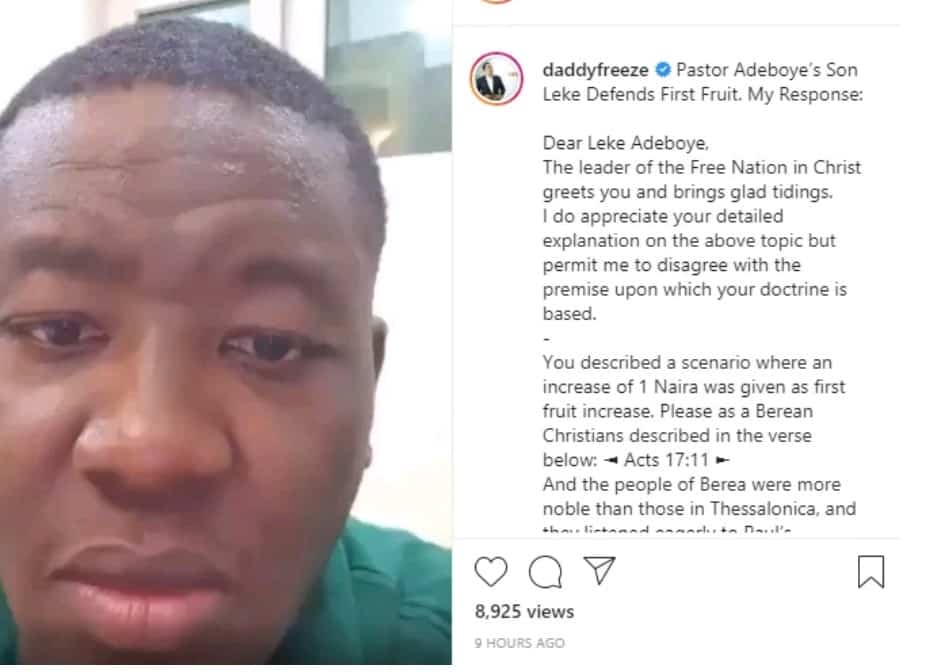Click the caption title 'Pastor Adeboye's Son'
Viewport: 937px width, 672px height.
tap(767, 70)
